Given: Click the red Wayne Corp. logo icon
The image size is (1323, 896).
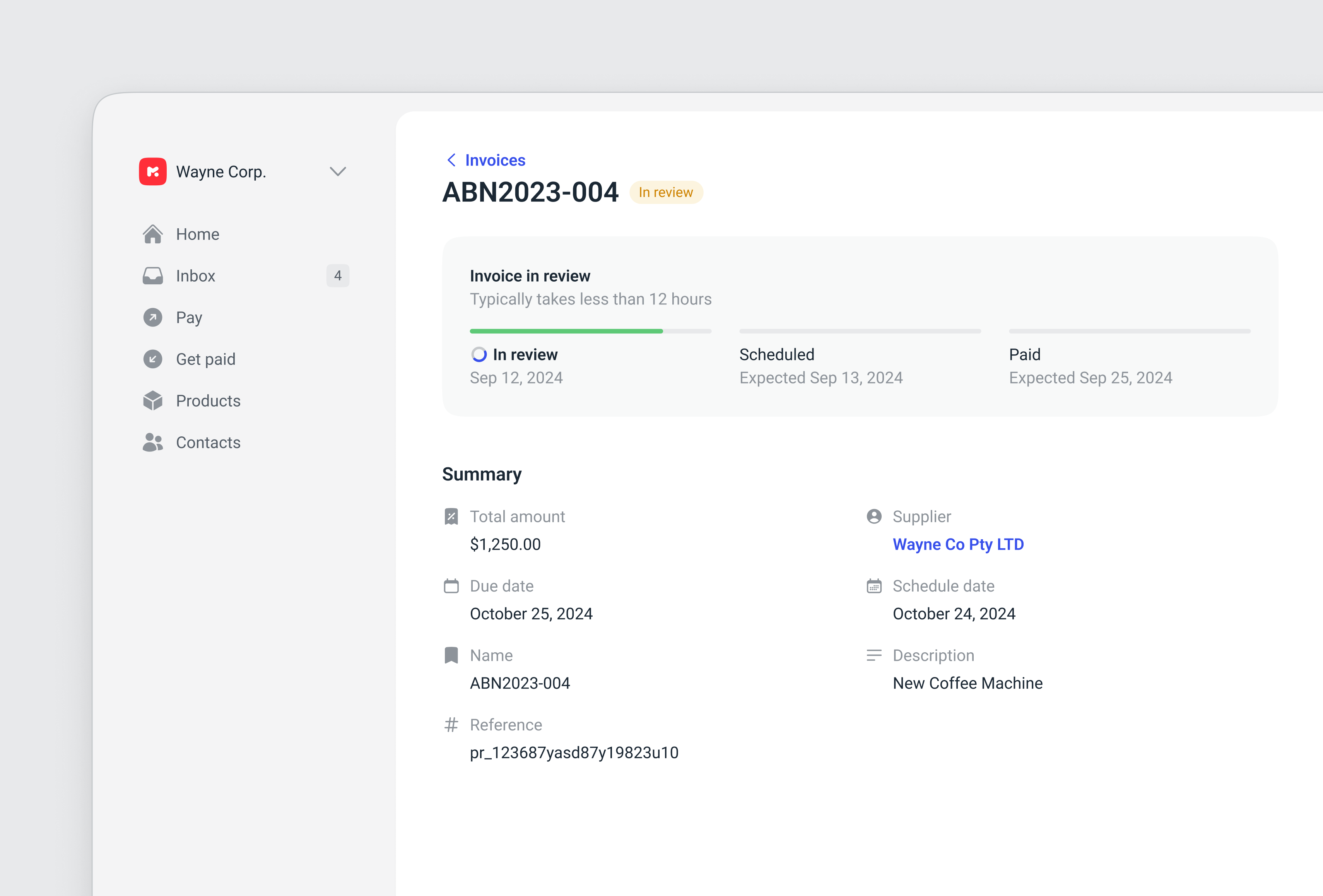Looking at the screenshot, I should tap(152, 171).
